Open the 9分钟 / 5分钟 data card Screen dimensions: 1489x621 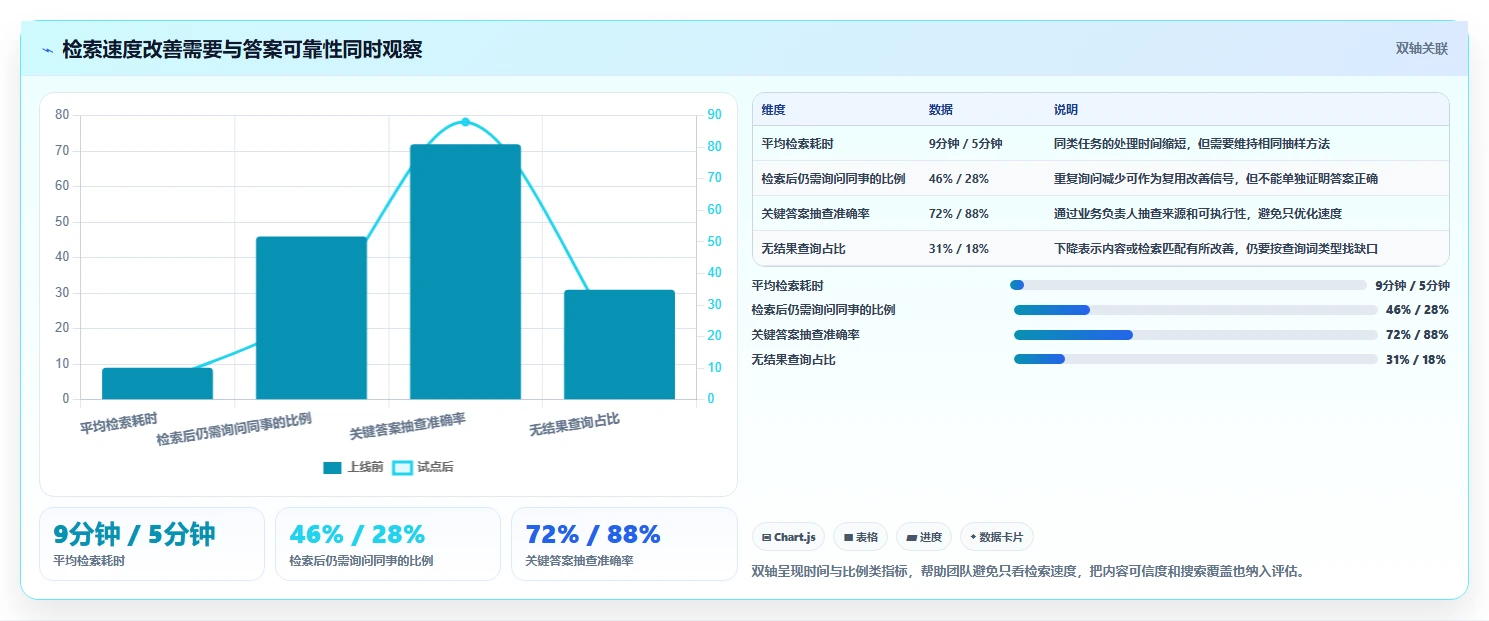(152, 544)
